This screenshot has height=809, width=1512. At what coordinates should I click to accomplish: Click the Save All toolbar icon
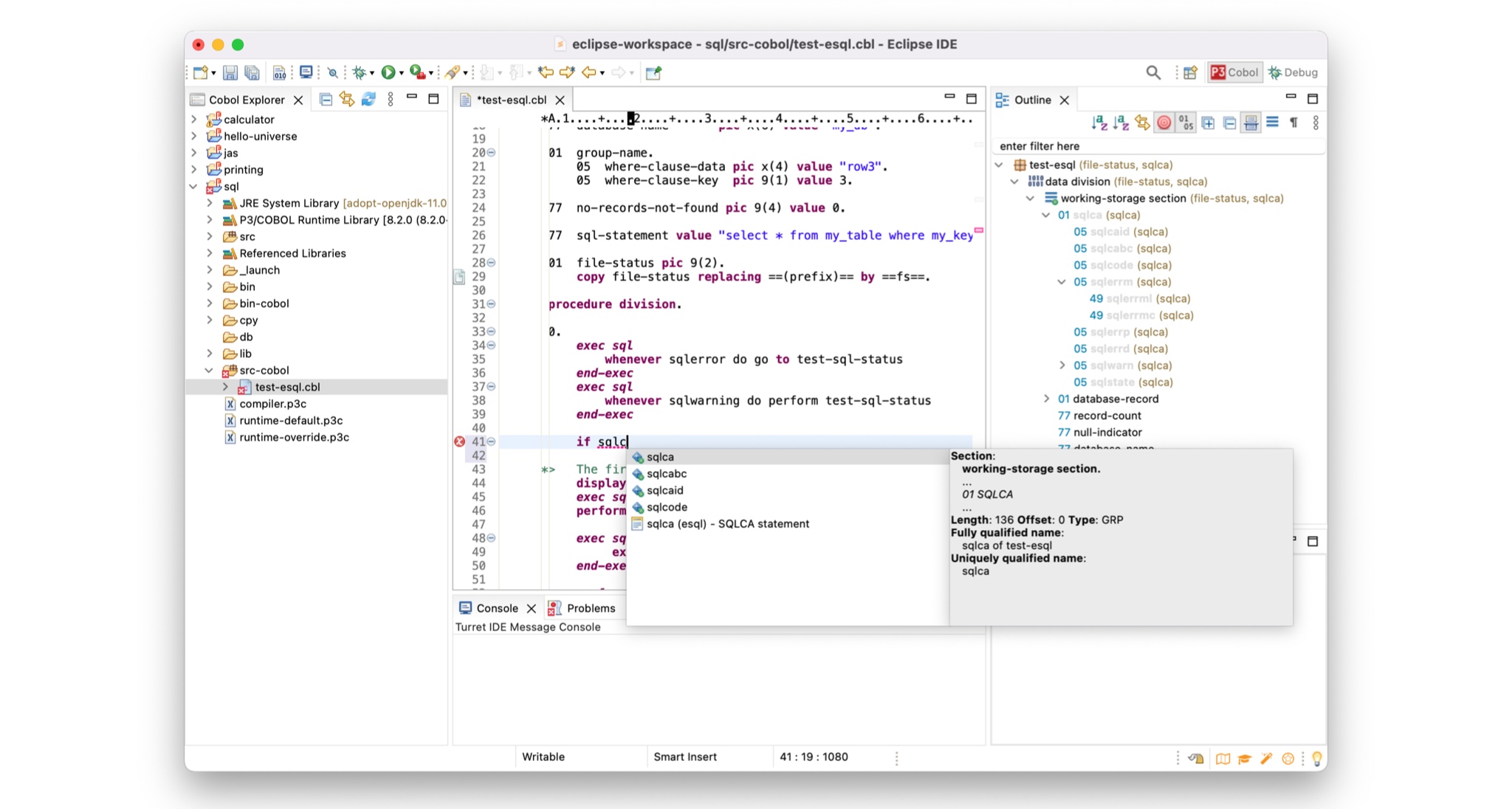click(x=252, y=72)
